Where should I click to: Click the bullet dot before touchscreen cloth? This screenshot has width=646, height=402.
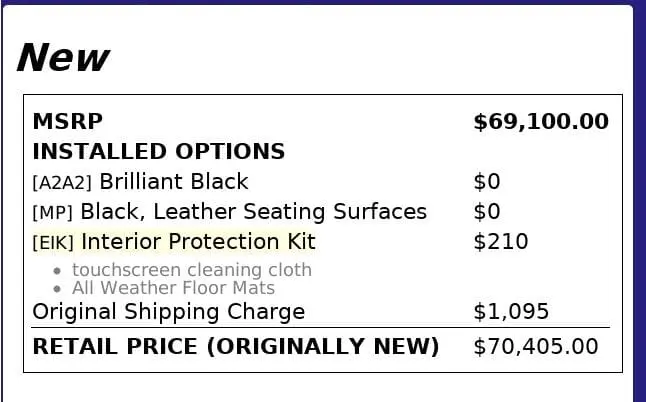click(57, 271)
